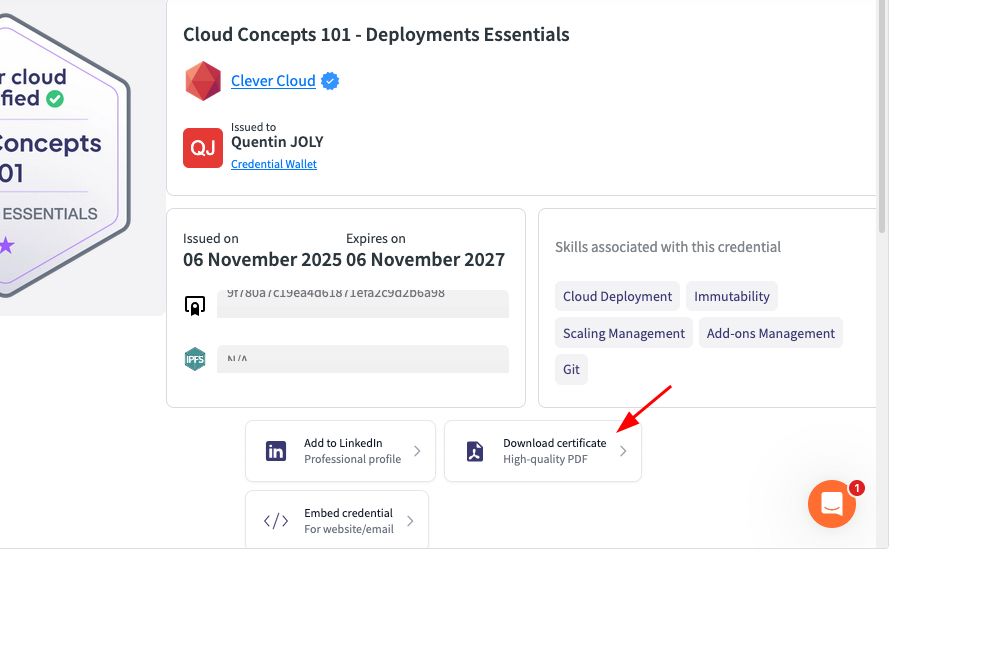Select the credential ID hash field

[x=363, y=304]
